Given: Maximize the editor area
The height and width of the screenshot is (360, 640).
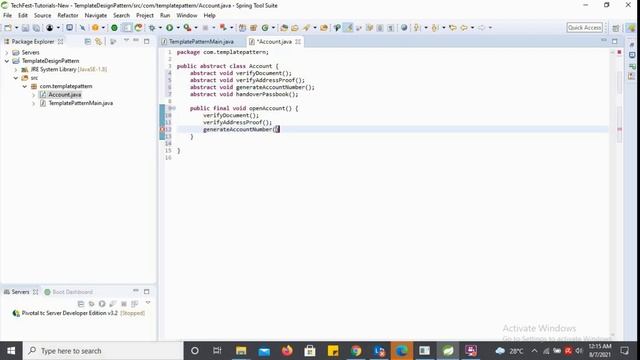Looking at the screenshot, I should [615, 41].
